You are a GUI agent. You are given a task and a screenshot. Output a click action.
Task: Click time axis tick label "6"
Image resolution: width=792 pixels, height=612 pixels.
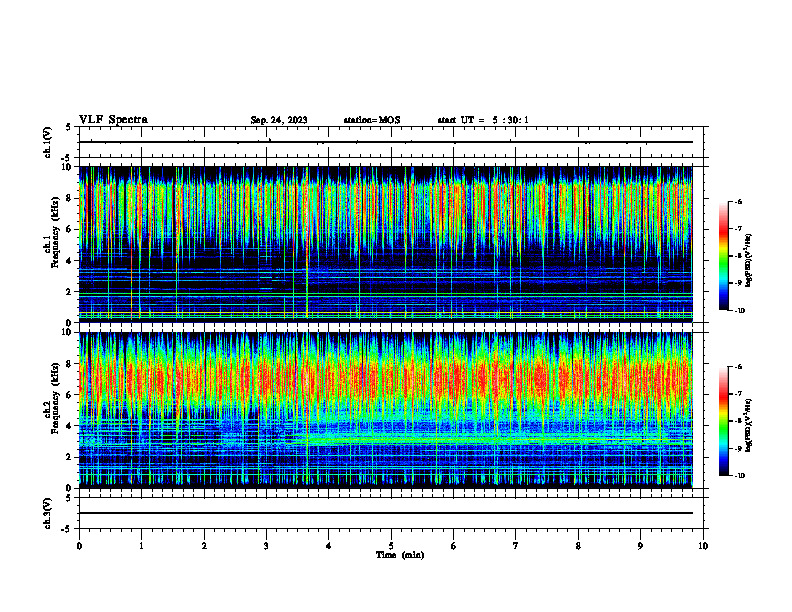[x=454, y=546]
